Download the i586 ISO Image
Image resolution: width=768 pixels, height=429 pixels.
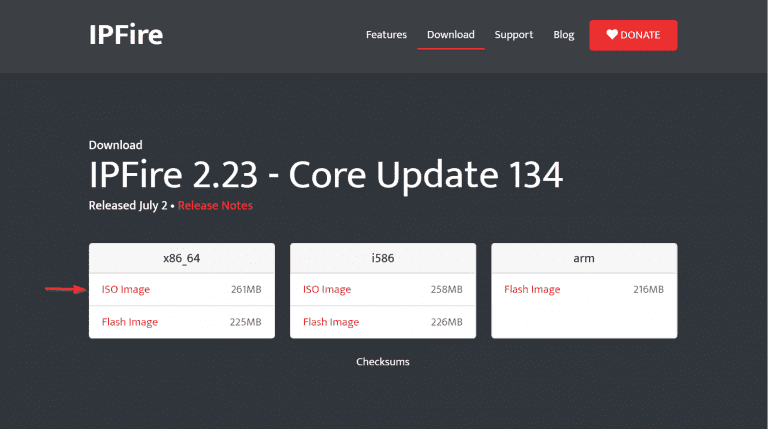coord(327,289)
